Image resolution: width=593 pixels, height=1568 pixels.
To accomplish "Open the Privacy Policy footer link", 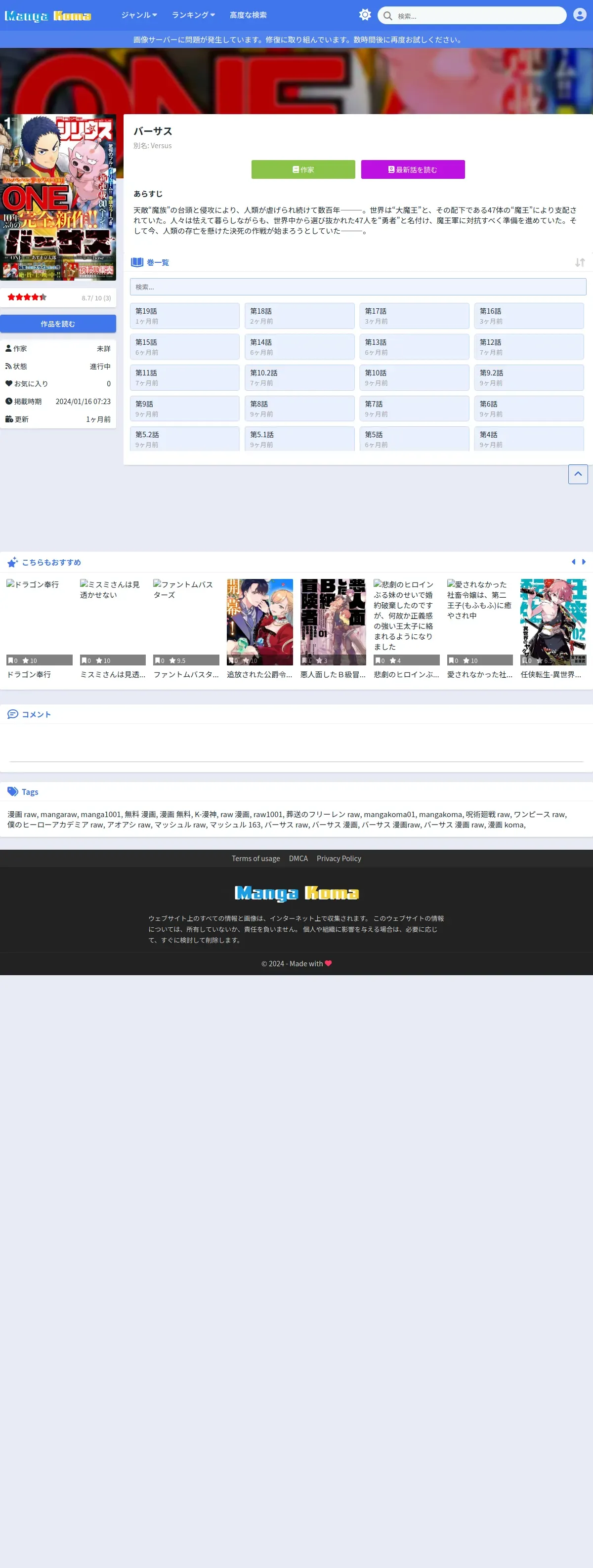I will coord(339,858).
